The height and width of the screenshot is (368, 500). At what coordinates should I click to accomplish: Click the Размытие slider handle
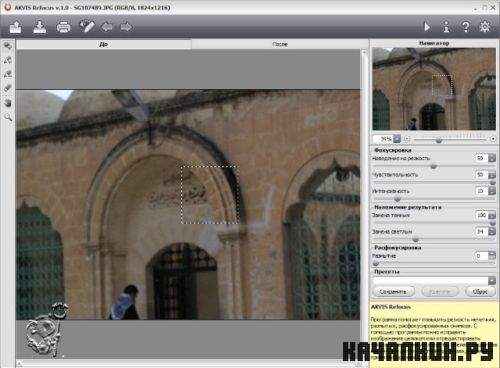pyautogui.click(x=376, y=263)
